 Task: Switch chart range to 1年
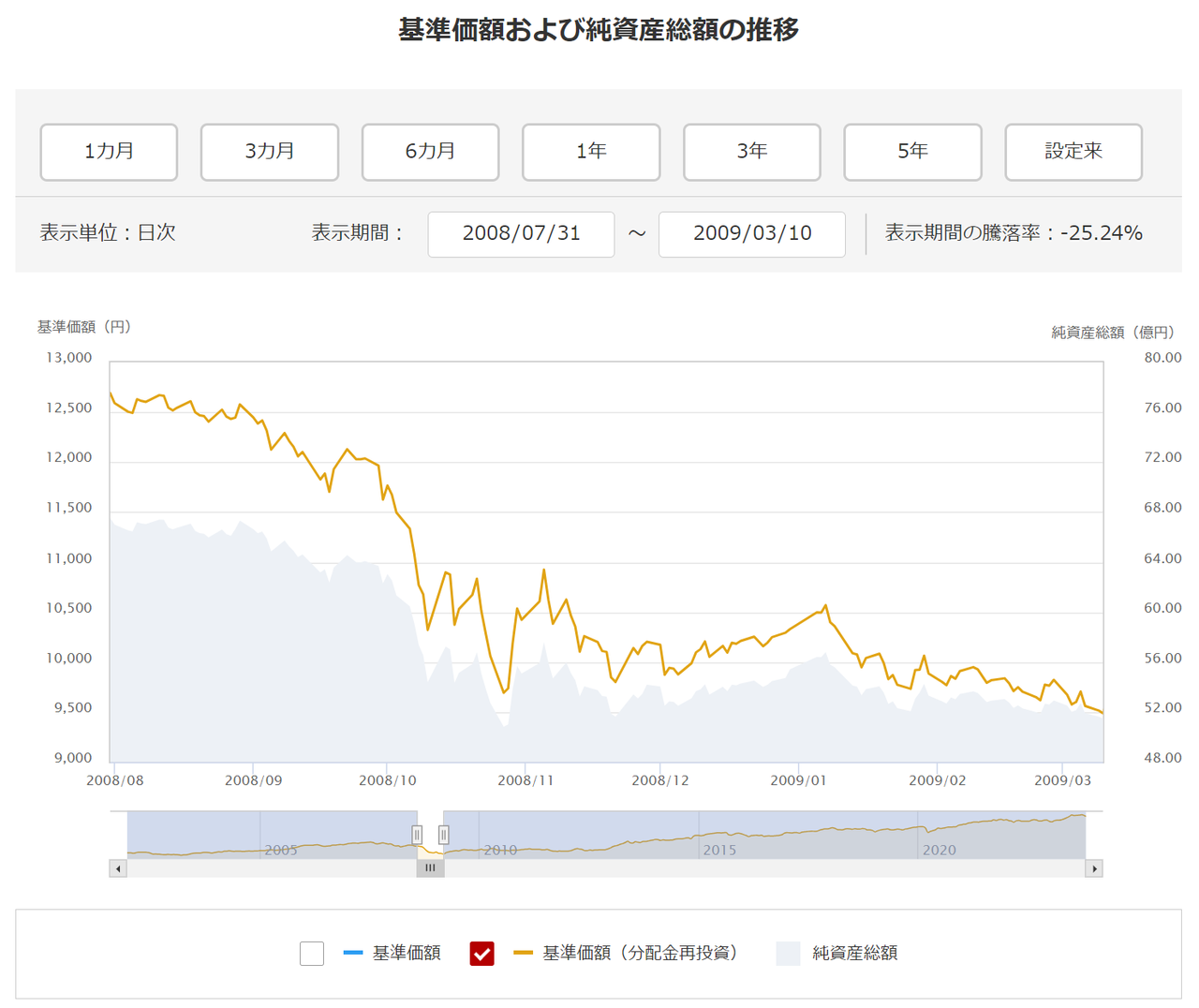tap(591, 152)
